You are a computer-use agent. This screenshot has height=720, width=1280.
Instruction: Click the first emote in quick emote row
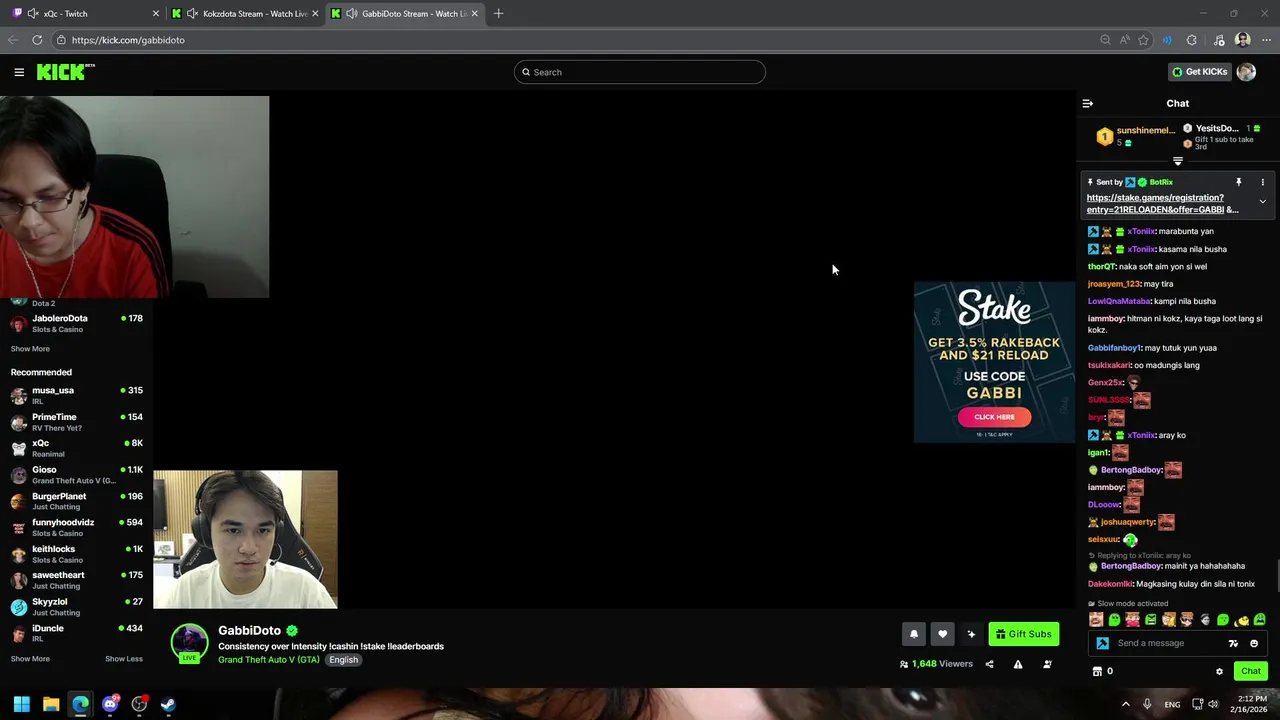click(x=1096, y=620)
